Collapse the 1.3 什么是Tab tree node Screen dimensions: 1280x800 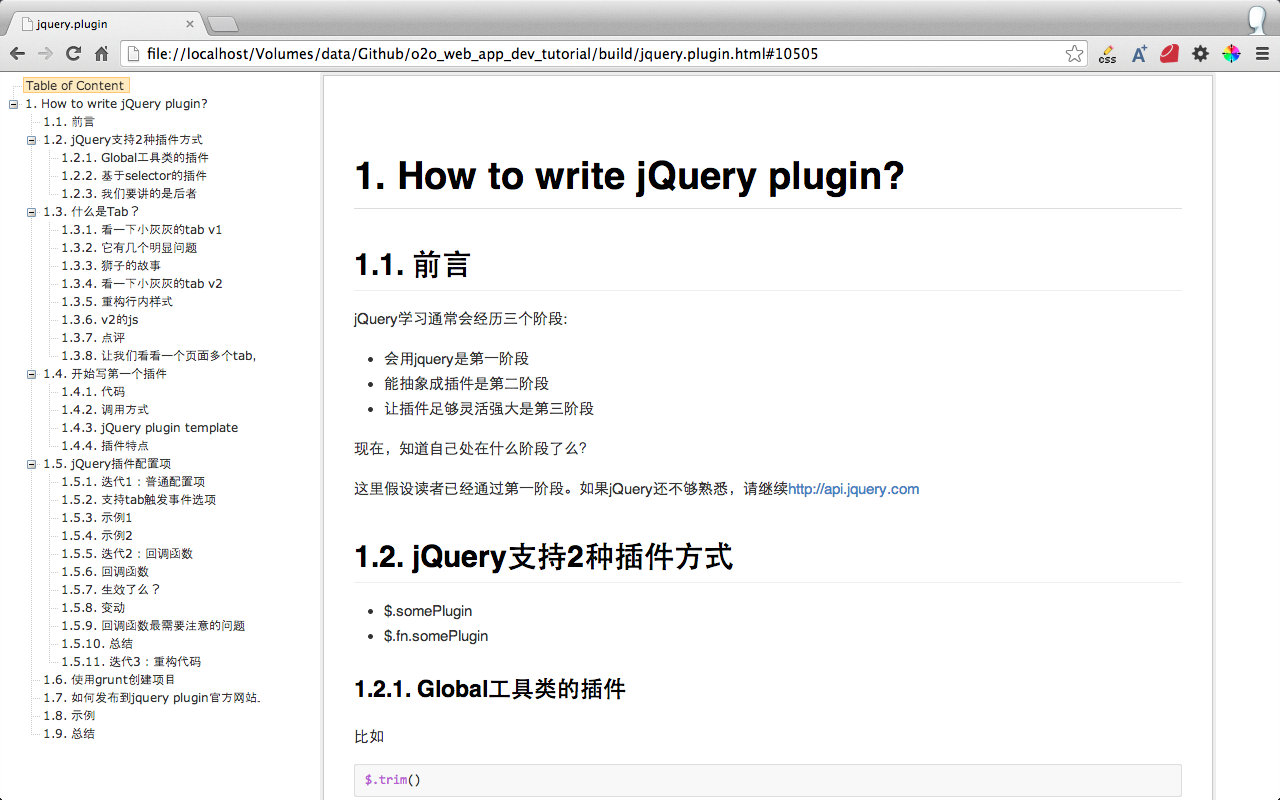(32, 212)
